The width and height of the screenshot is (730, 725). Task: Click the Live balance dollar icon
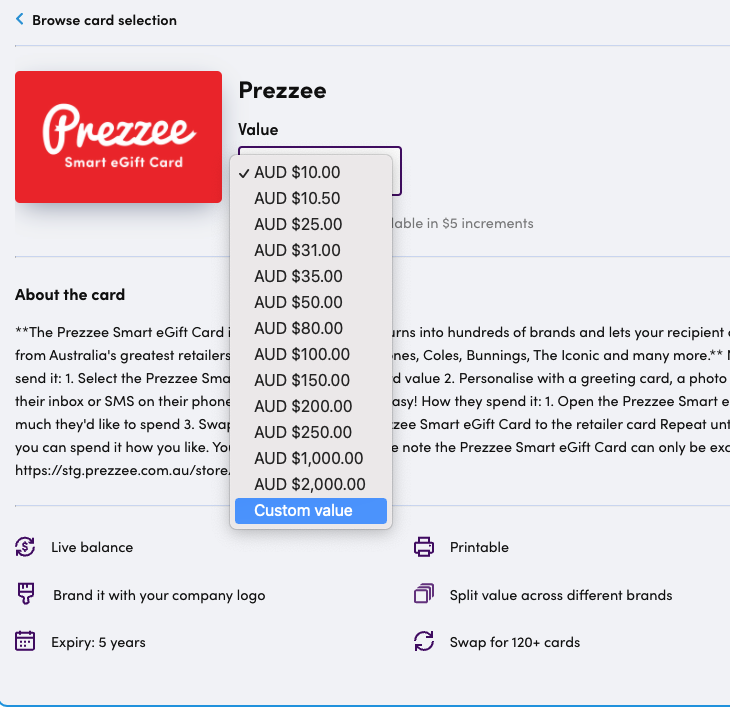25,547
